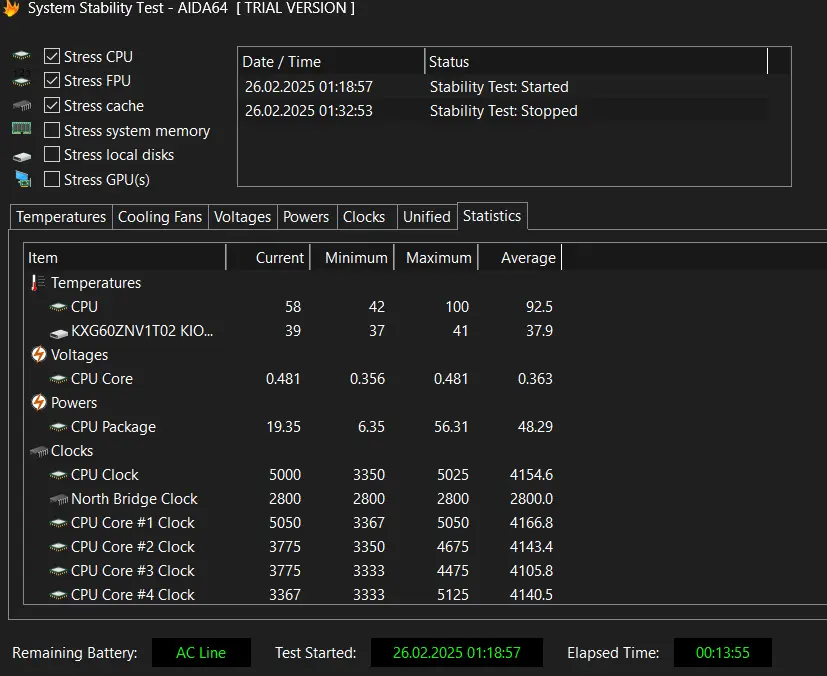Viewport: 827px width, 676px height.
Task: Click the cache chip icon beside Stress cache
Action: click(22, 105)
